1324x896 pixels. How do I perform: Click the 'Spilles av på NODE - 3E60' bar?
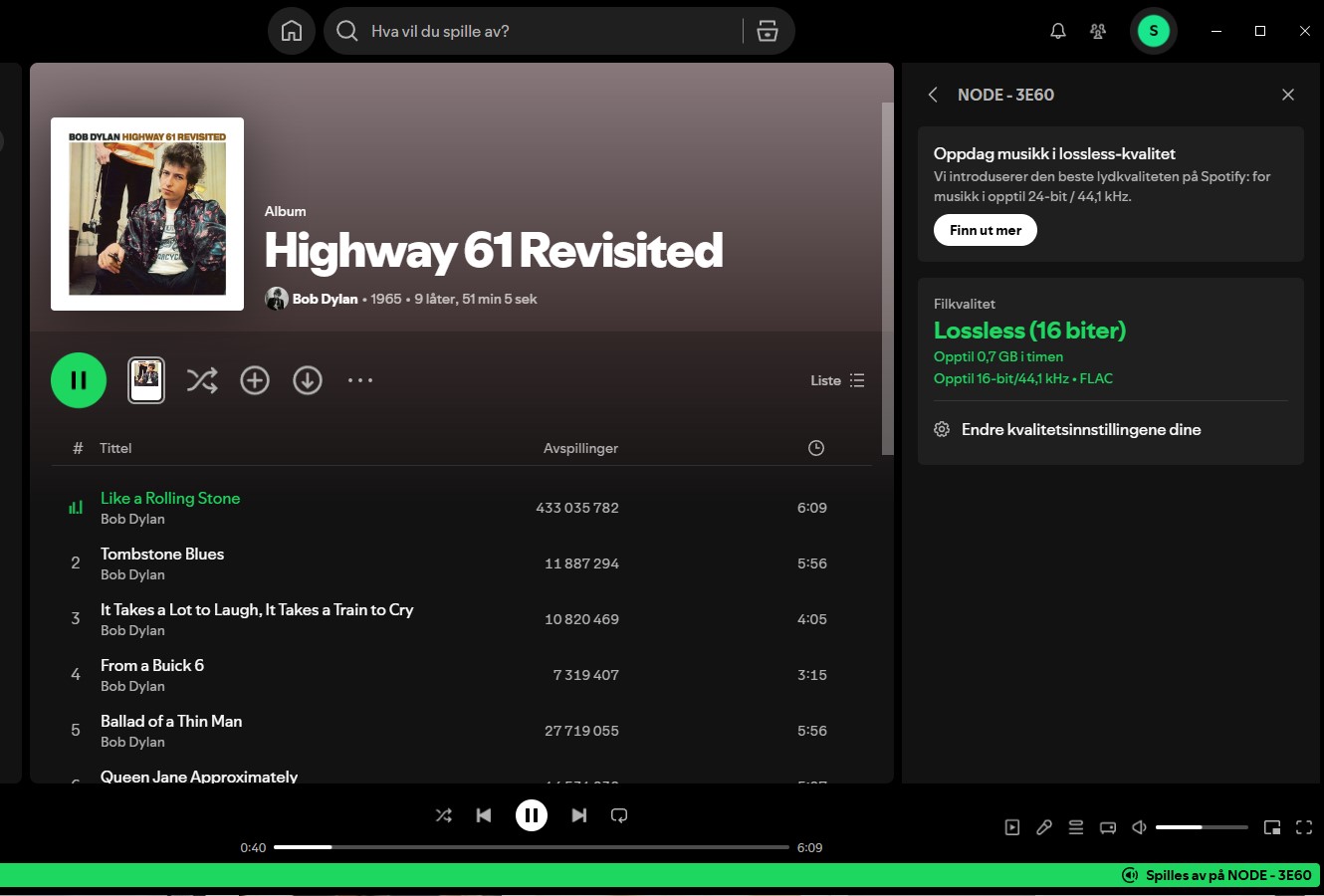(660, 875)
